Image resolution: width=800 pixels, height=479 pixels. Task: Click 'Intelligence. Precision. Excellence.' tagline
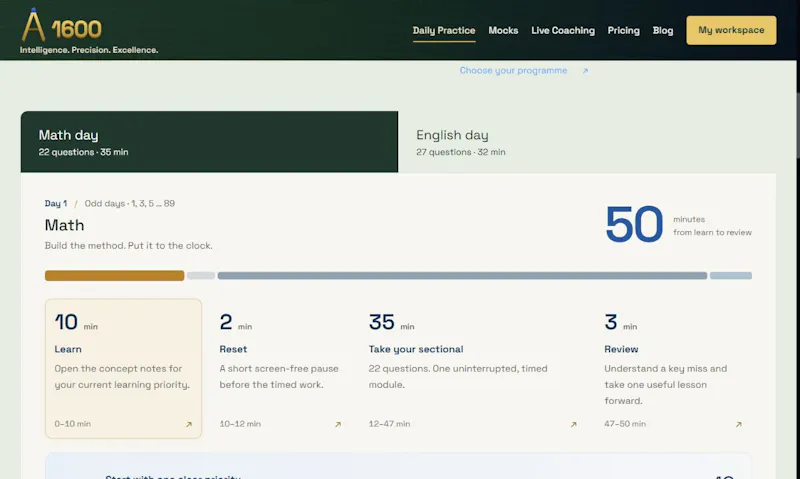click(x=89, y=50)
